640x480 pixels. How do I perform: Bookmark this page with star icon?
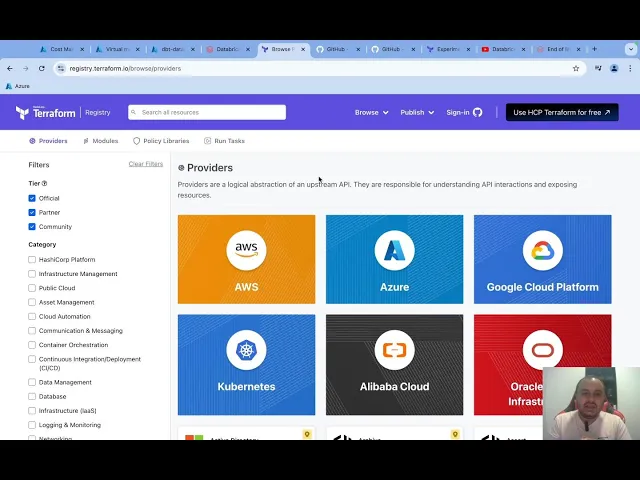pyautogui.click(x=576, y=69)
